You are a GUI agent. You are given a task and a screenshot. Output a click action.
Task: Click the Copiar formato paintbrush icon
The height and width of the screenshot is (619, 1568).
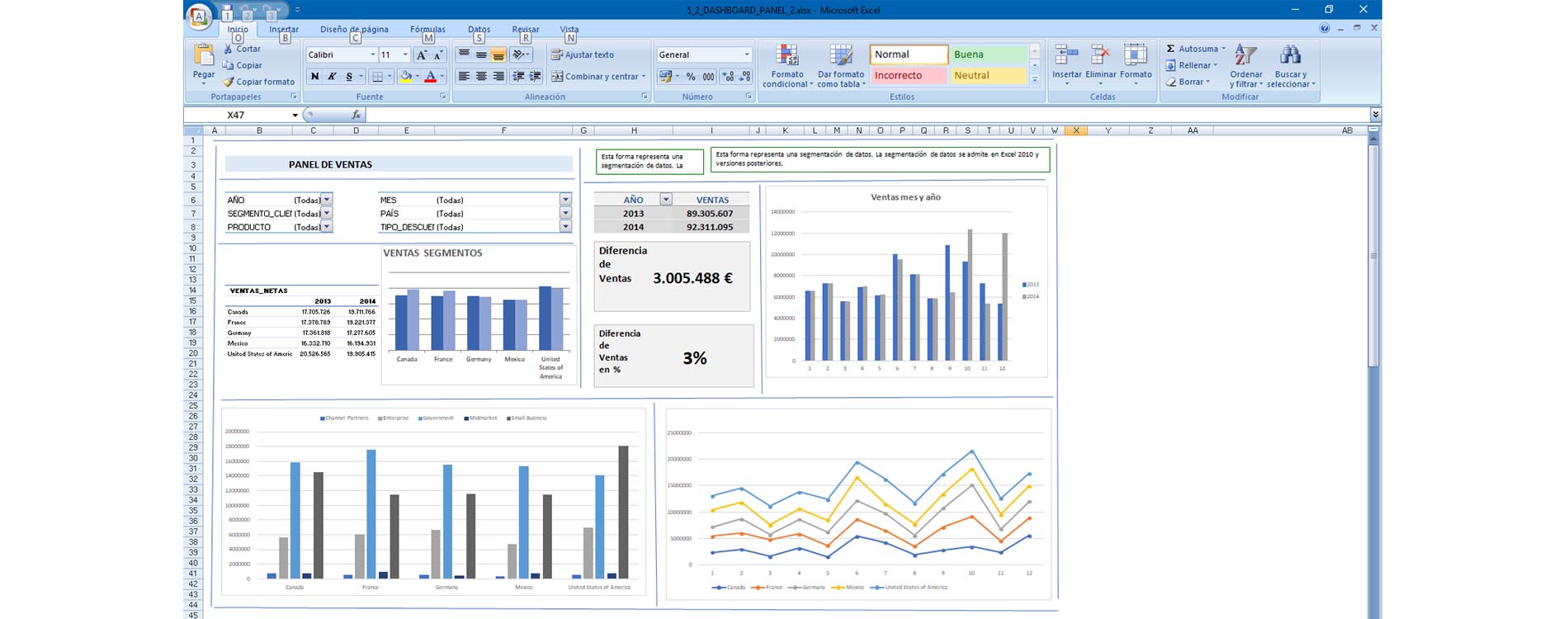(x=229, y=82)
